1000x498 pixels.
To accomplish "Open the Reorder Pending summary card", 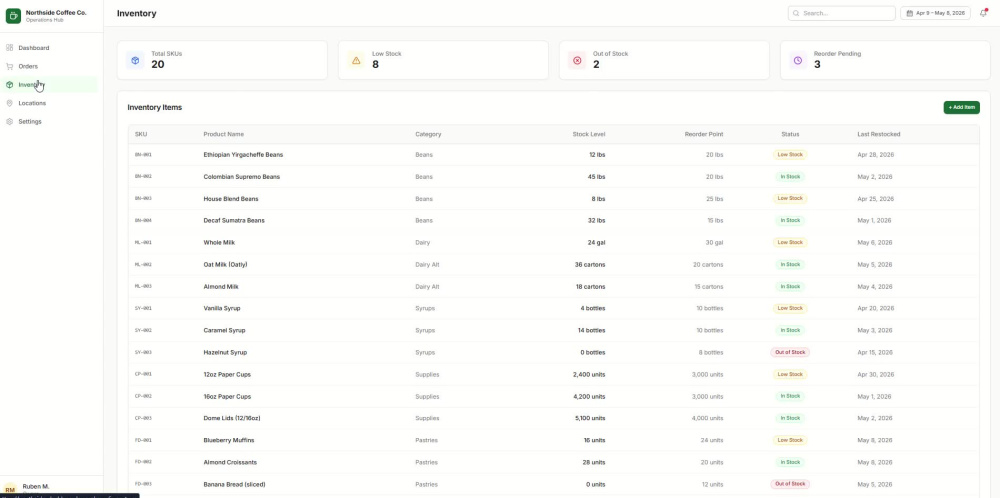I will tap(885, 61).
